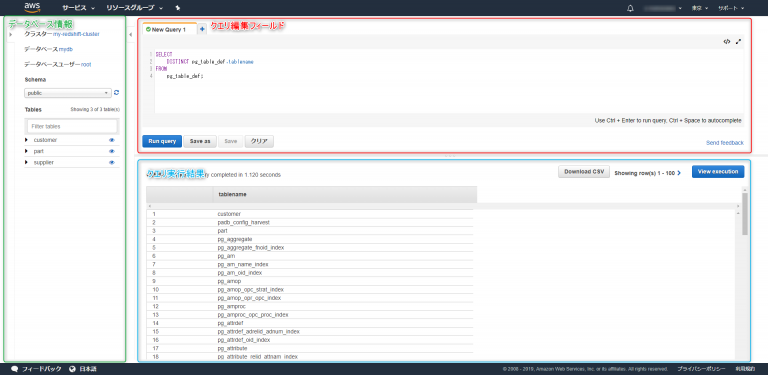The image size is (768, 375).
Task: Click the code format icon in editor
Action: 726,42
